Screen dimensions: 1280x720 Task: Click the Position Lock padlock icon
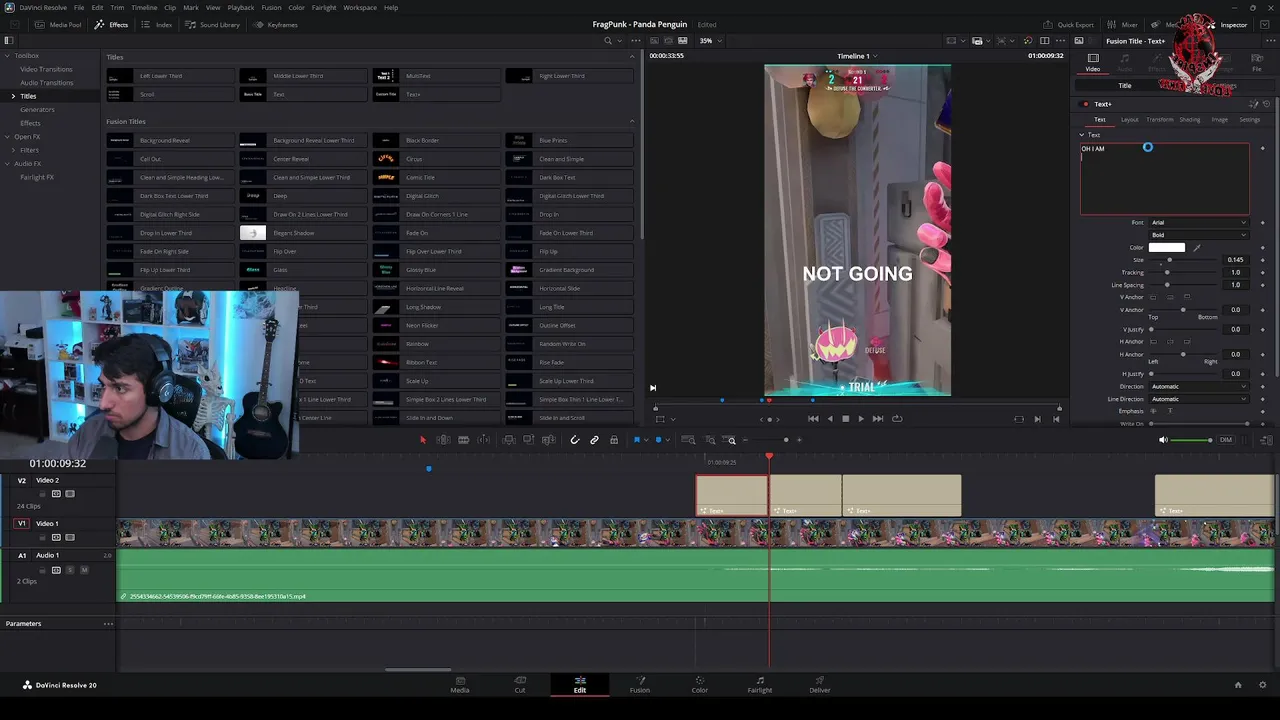click(613, 440)
